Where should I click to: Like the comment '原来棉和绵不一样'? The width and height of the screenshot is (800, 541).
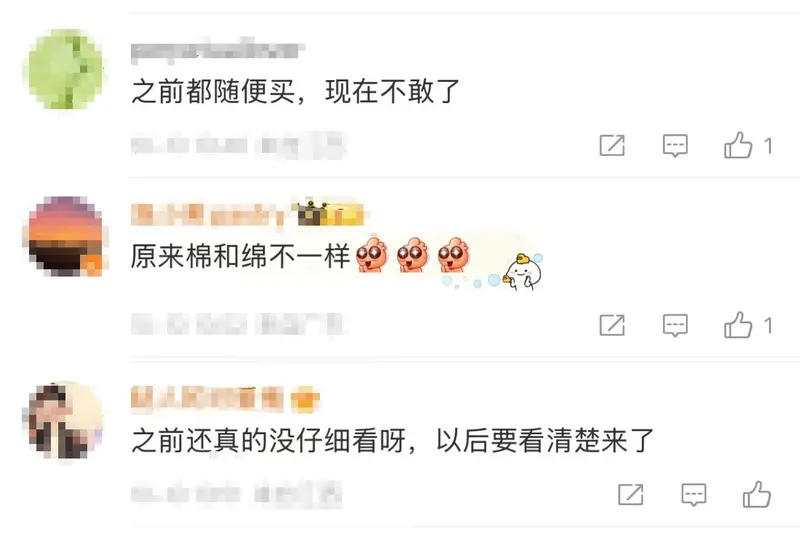738,325
